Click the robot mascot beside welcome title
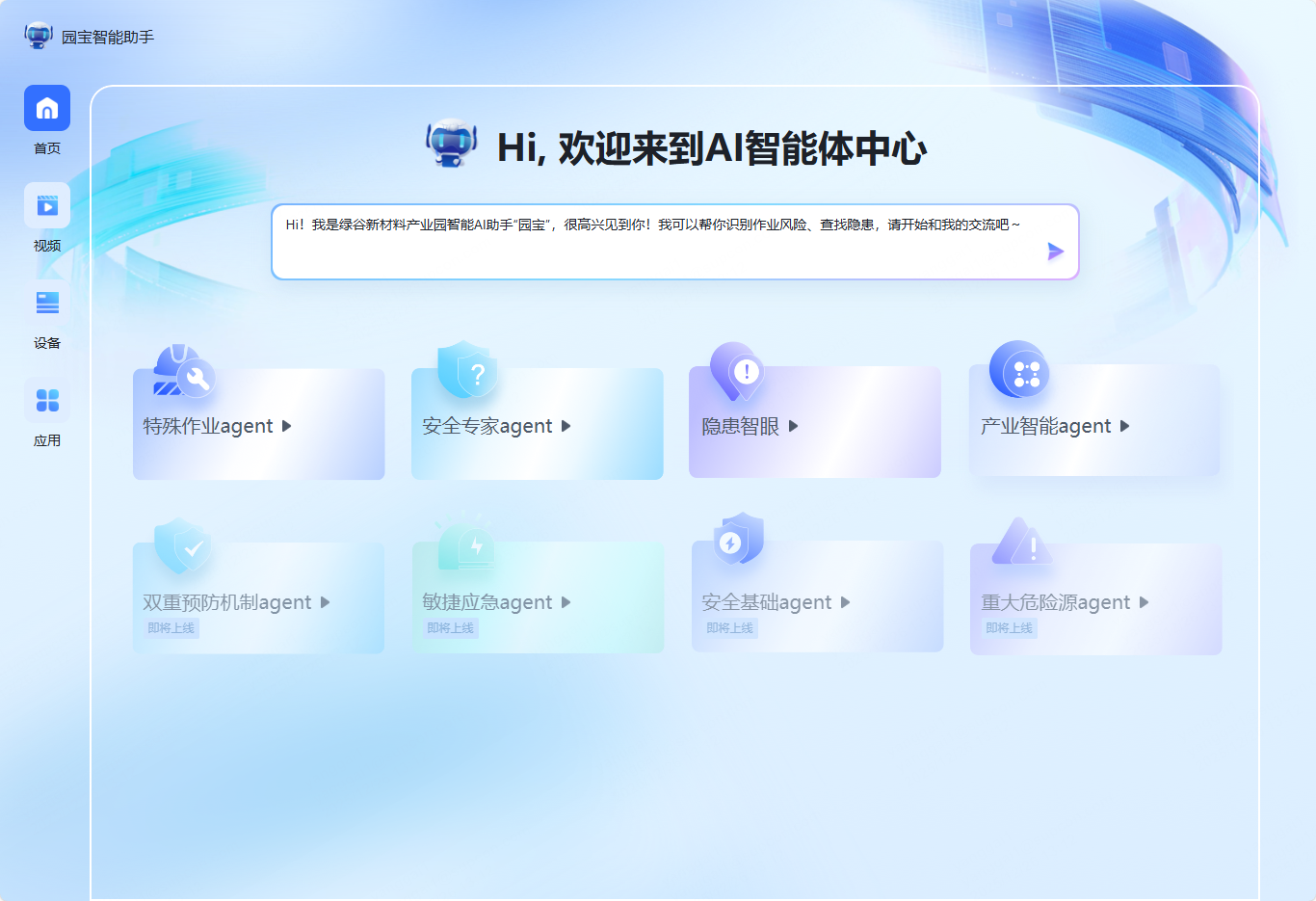 [452, 145]
